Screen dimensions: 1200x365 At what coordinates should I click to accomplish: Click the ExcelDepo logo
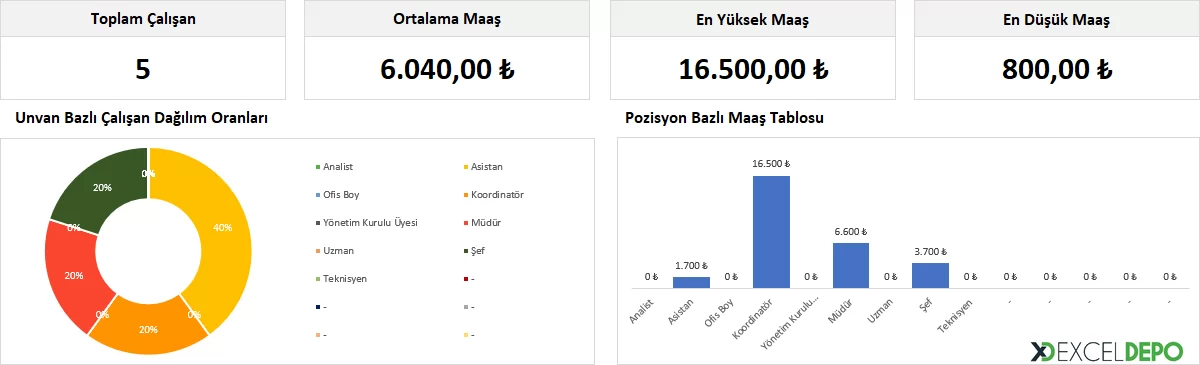(x=1108, y=351)
